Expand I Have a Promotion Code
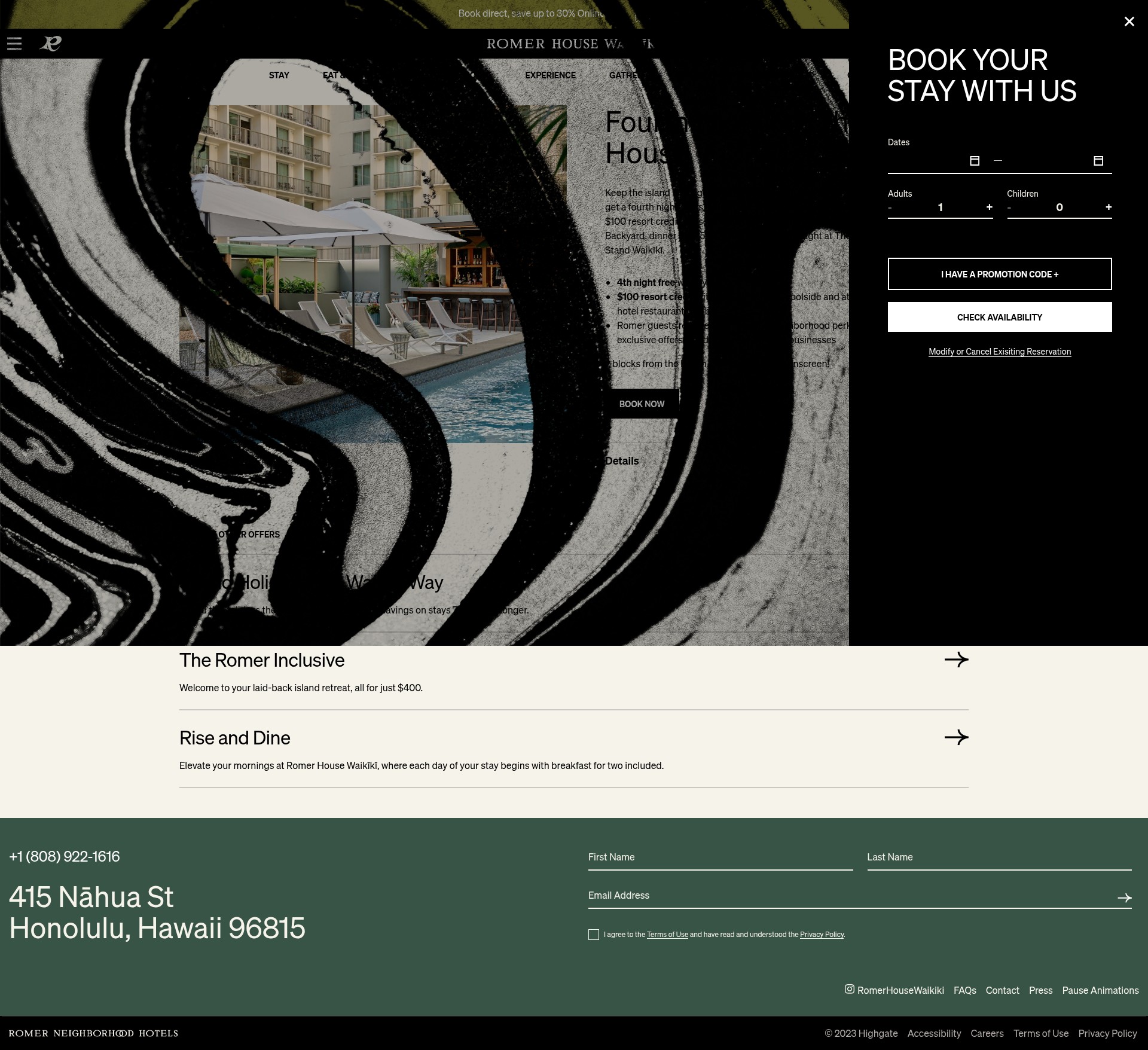This screenshot has height=1050, width=1148. [x=1000, y=274]
